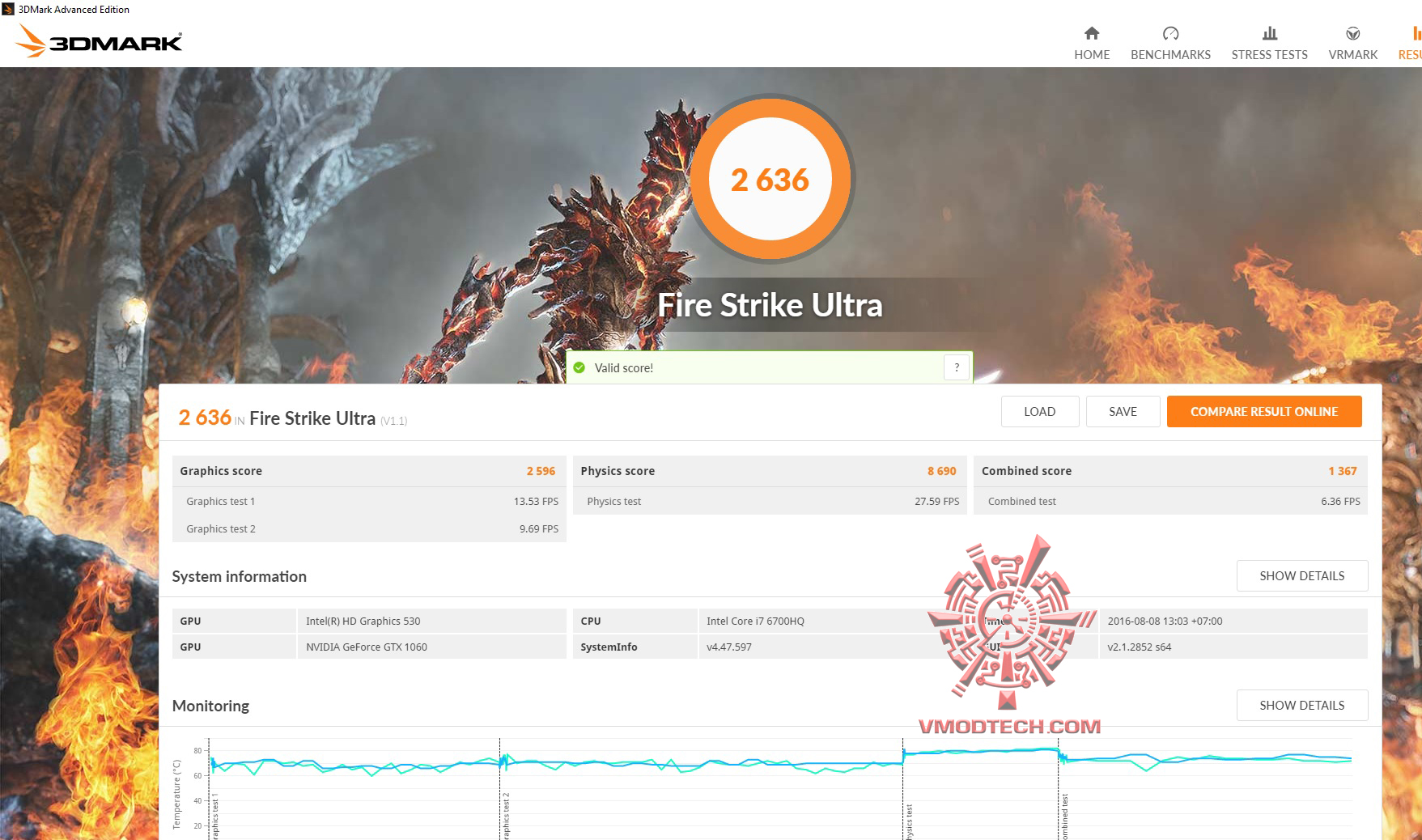Click the System information heading

pyautogui.click(x=240, y=576)
